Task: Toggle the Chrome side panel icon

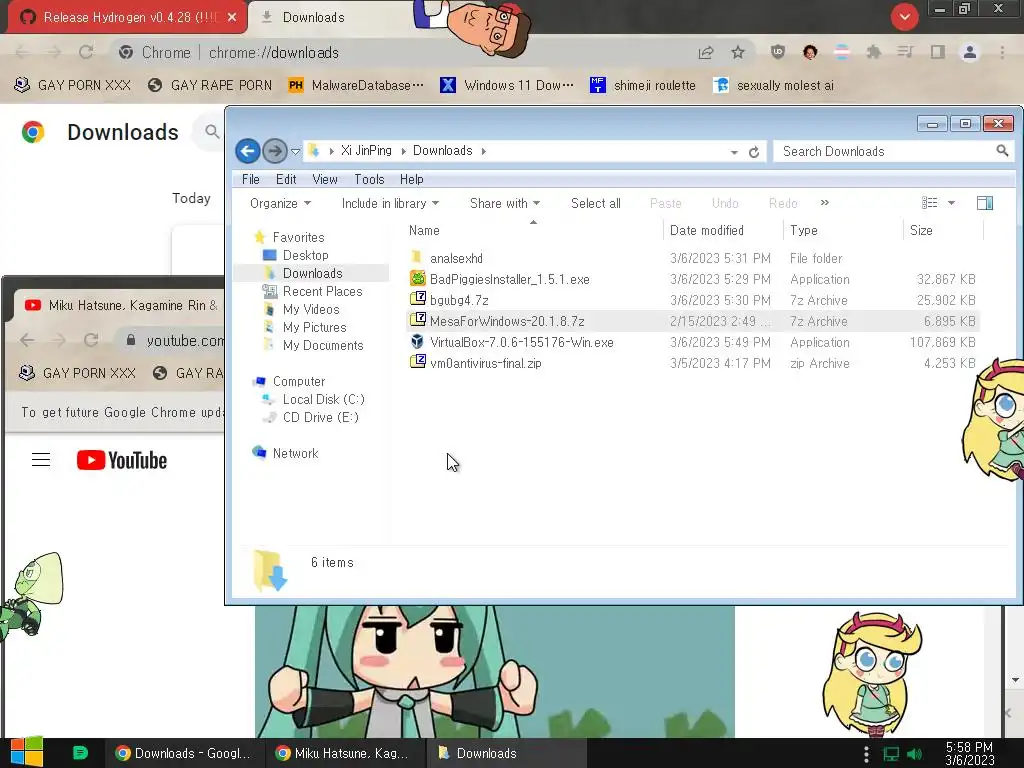Action: (x=937, y=52)
